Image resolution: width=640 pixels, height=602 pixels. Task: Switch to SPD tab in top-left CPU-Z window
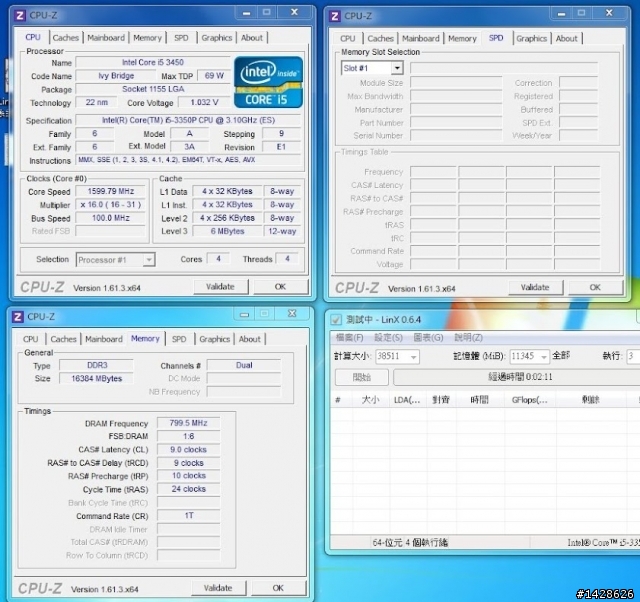(181, 38)
